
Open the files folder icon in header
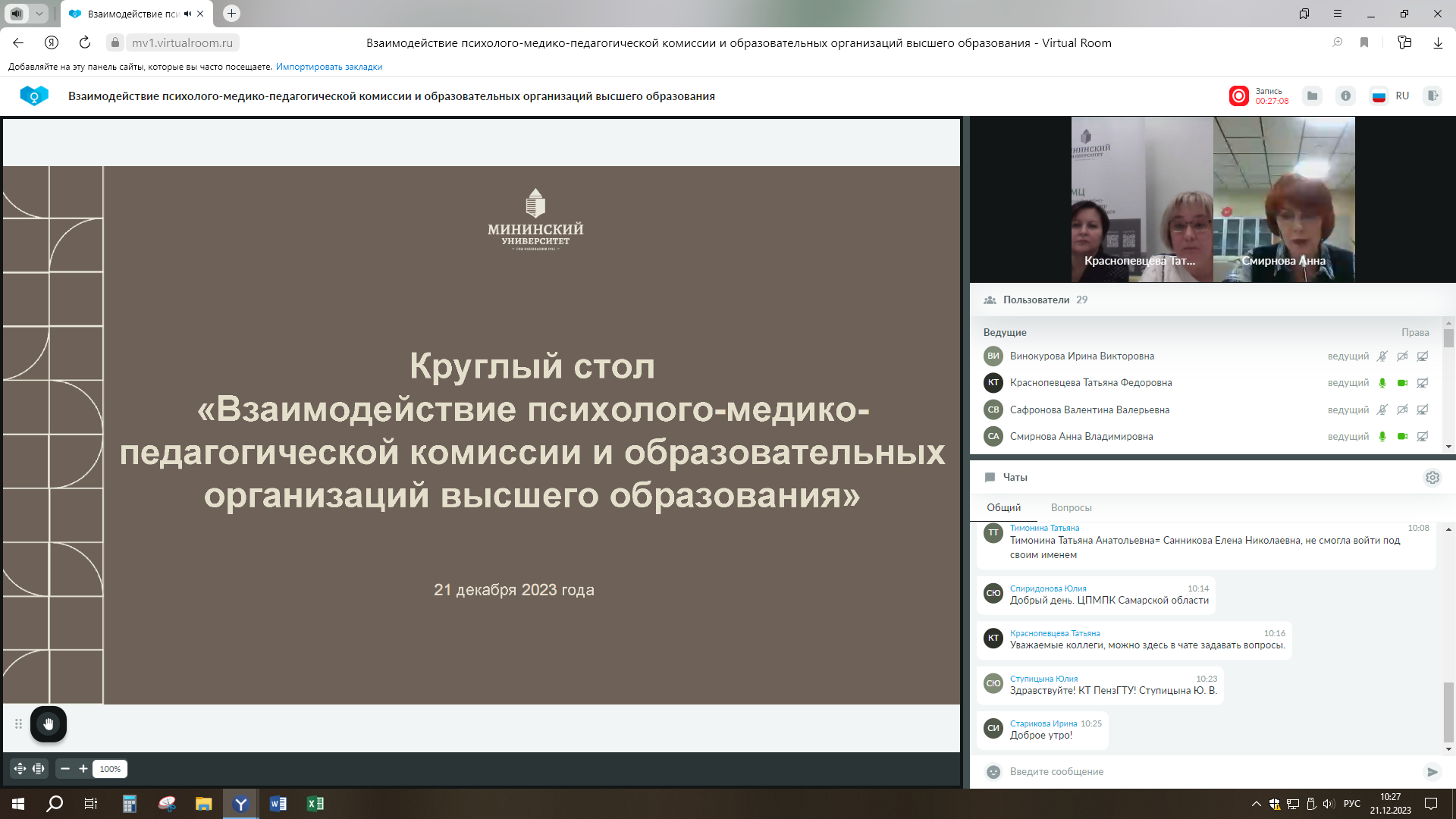click(1312, 96)
